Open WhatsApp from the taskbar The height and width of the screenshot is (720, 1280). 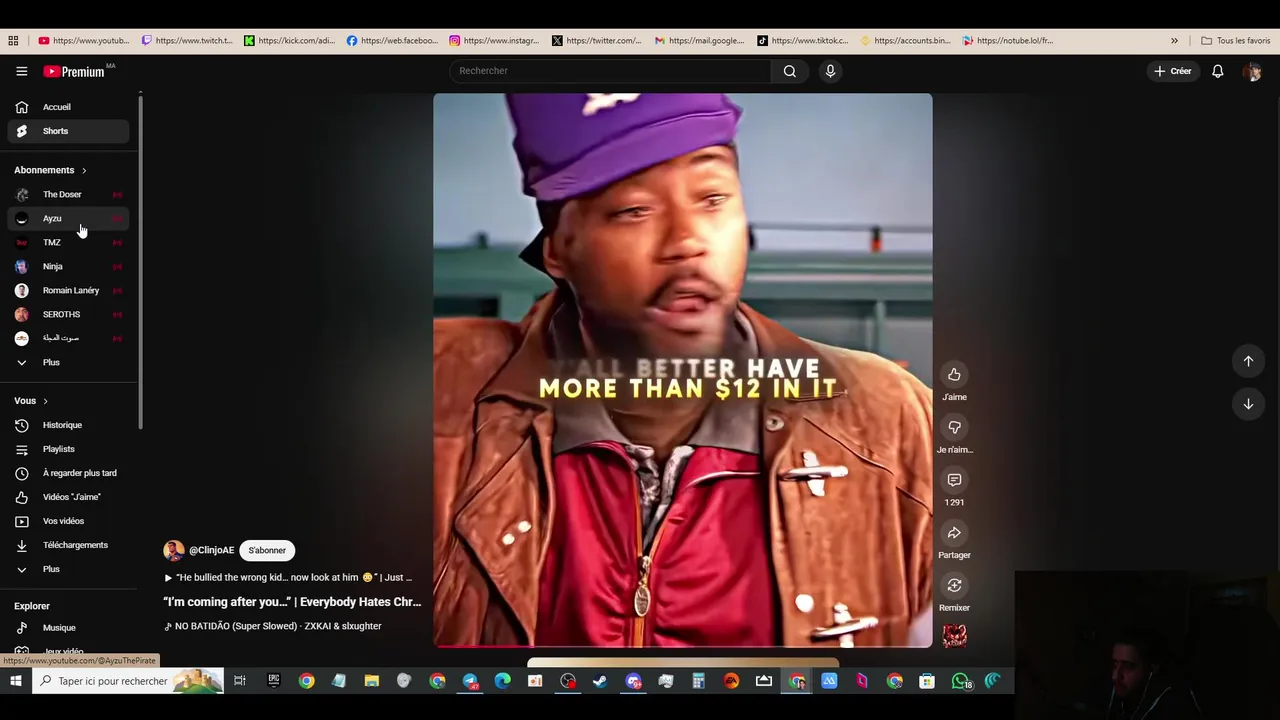pyautogui.click(x=961, y=681)
